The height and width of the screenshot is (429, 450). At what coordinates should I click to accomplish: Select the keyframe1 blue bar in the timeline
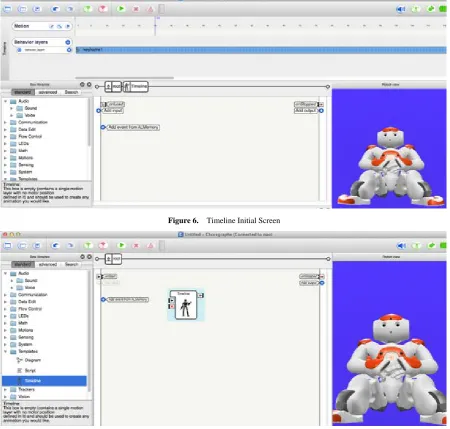(x=261, y=50)
